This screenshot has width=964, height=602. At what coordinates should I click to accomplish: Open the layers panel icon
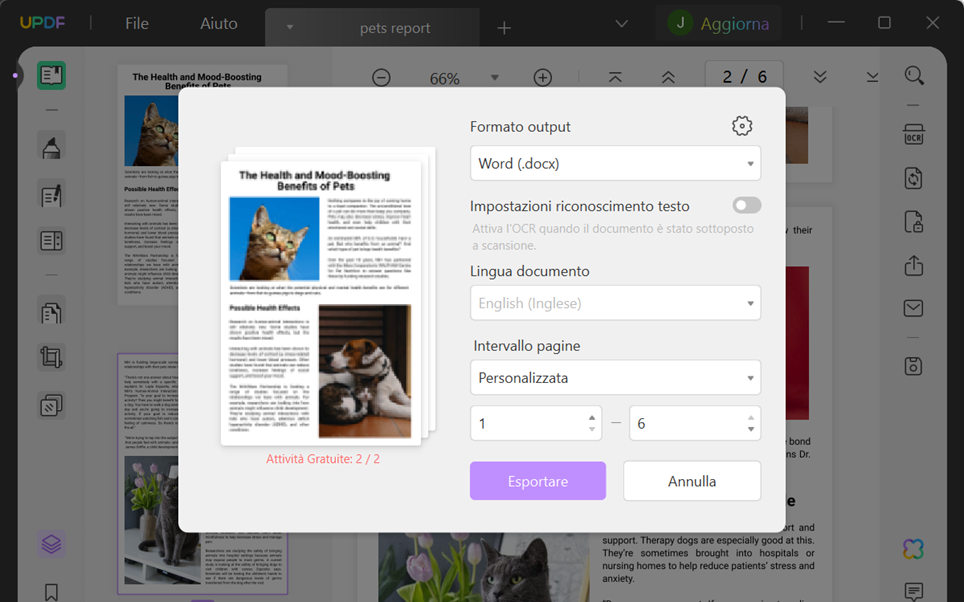coord(51,544)
